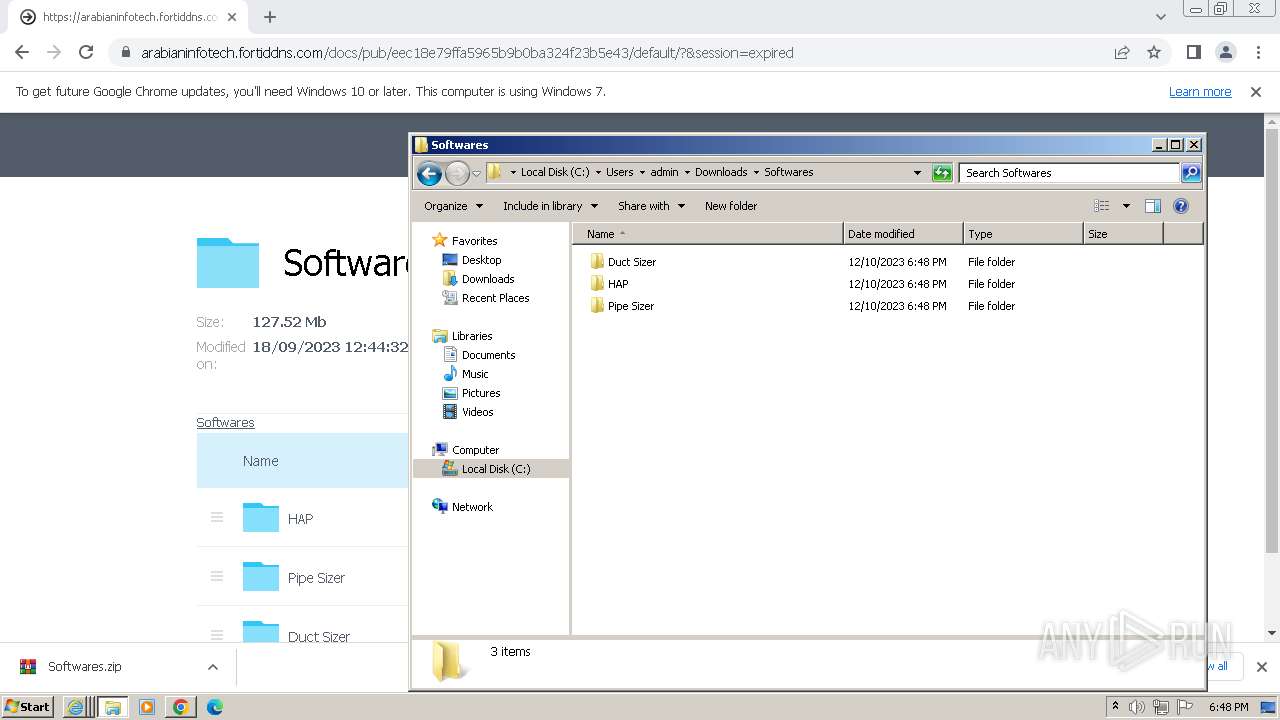Open Downloads in navigation pane
Image resolution: width=1280 pixels, height=720 pixels.
click(478, 279)
